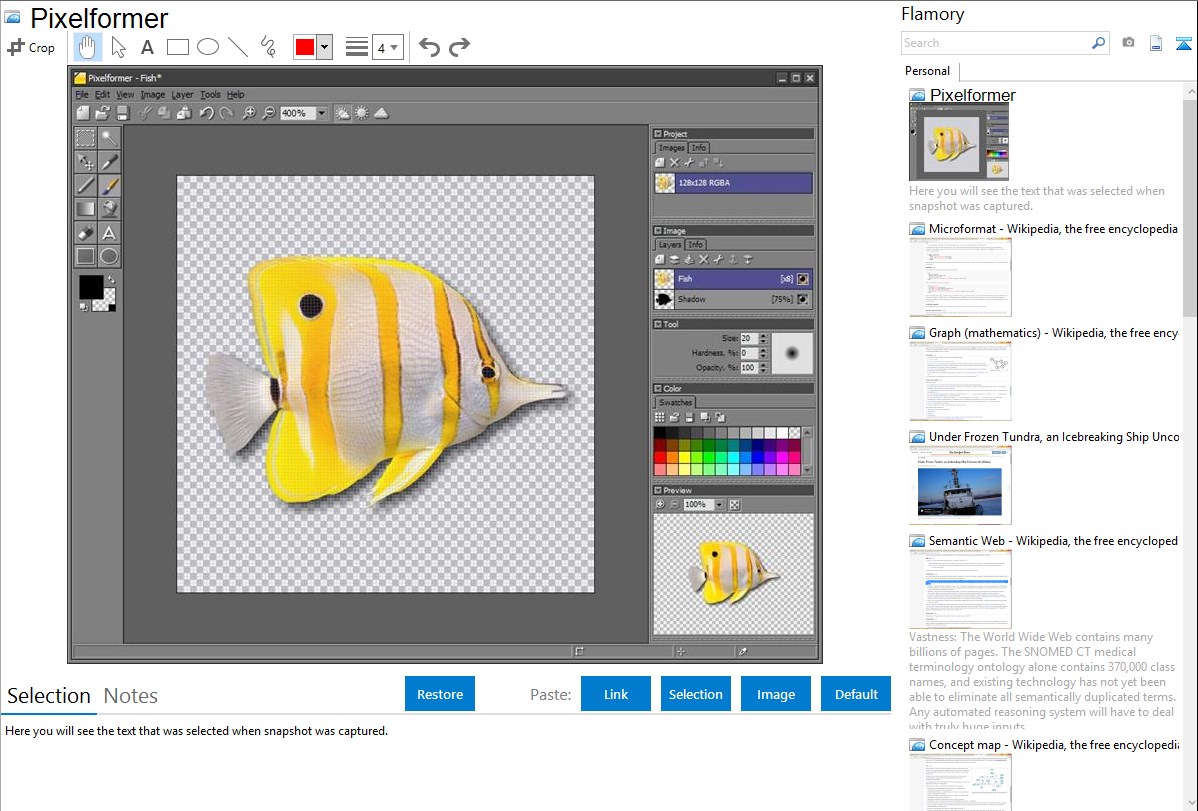Select the straight line tool
Viewport: 1198px width, 811px height.
click(238, 47)
